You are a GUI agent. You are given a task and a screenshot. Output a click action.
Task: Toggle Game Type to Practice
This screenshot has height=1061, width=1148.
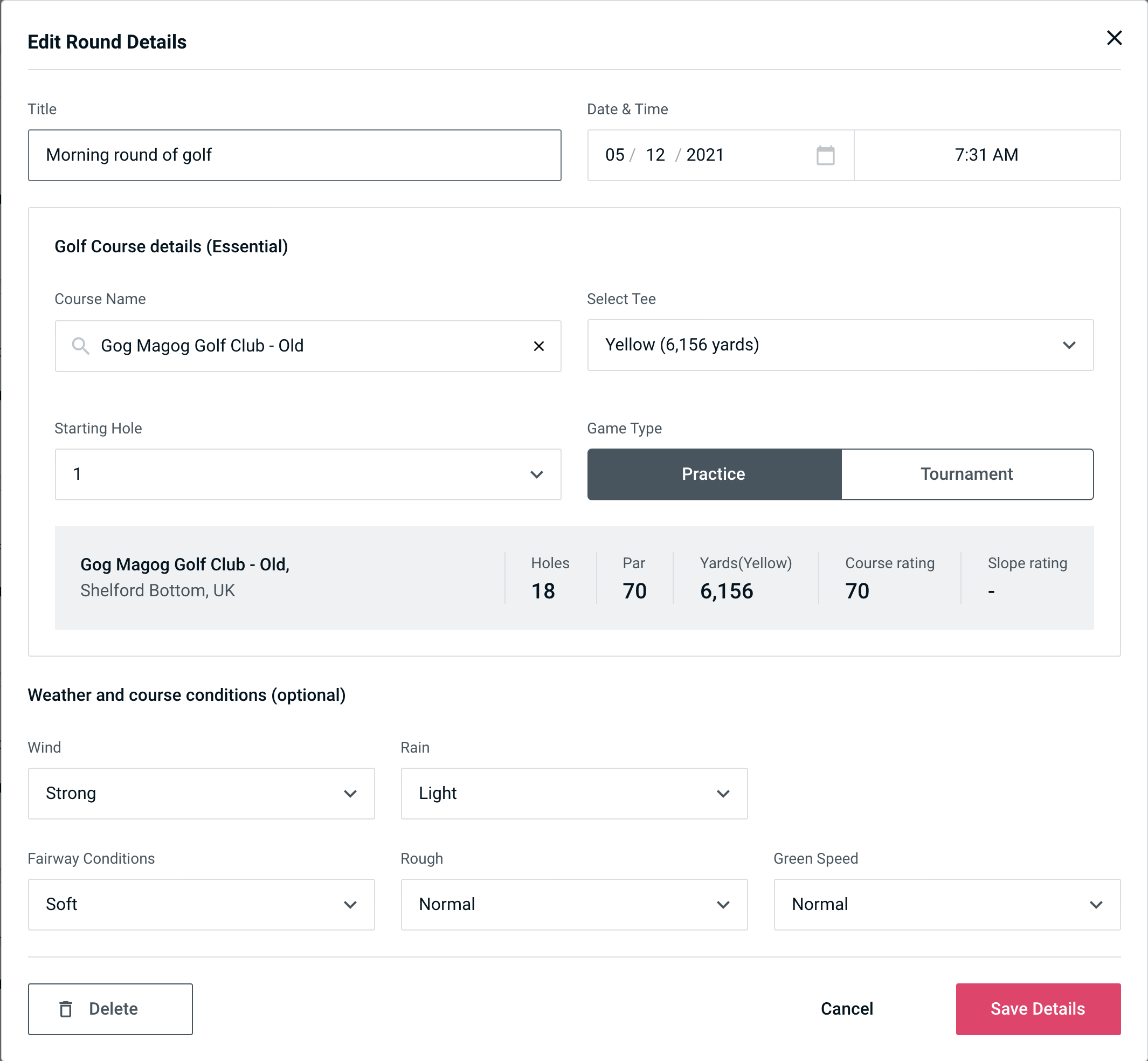pyautogui.click(x=713, y=474)
